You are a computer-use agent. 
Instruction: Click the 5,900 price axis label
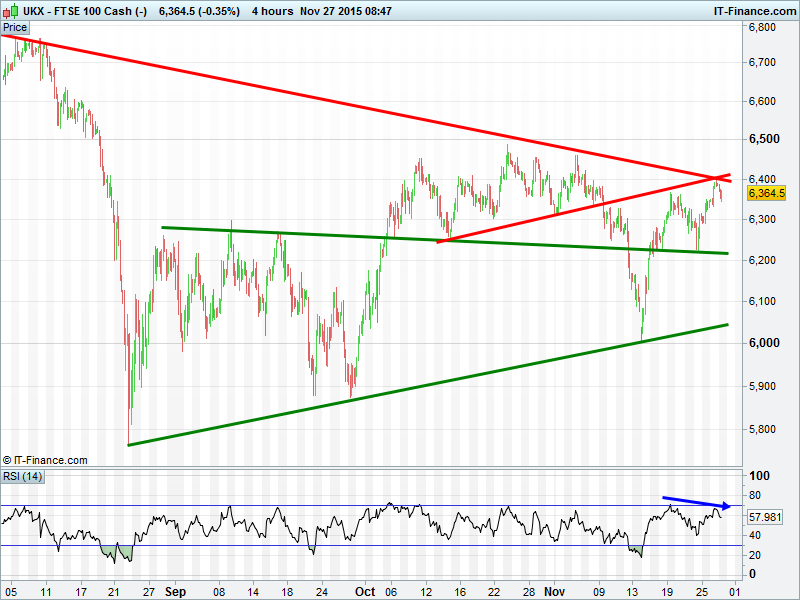pos(762,386)
